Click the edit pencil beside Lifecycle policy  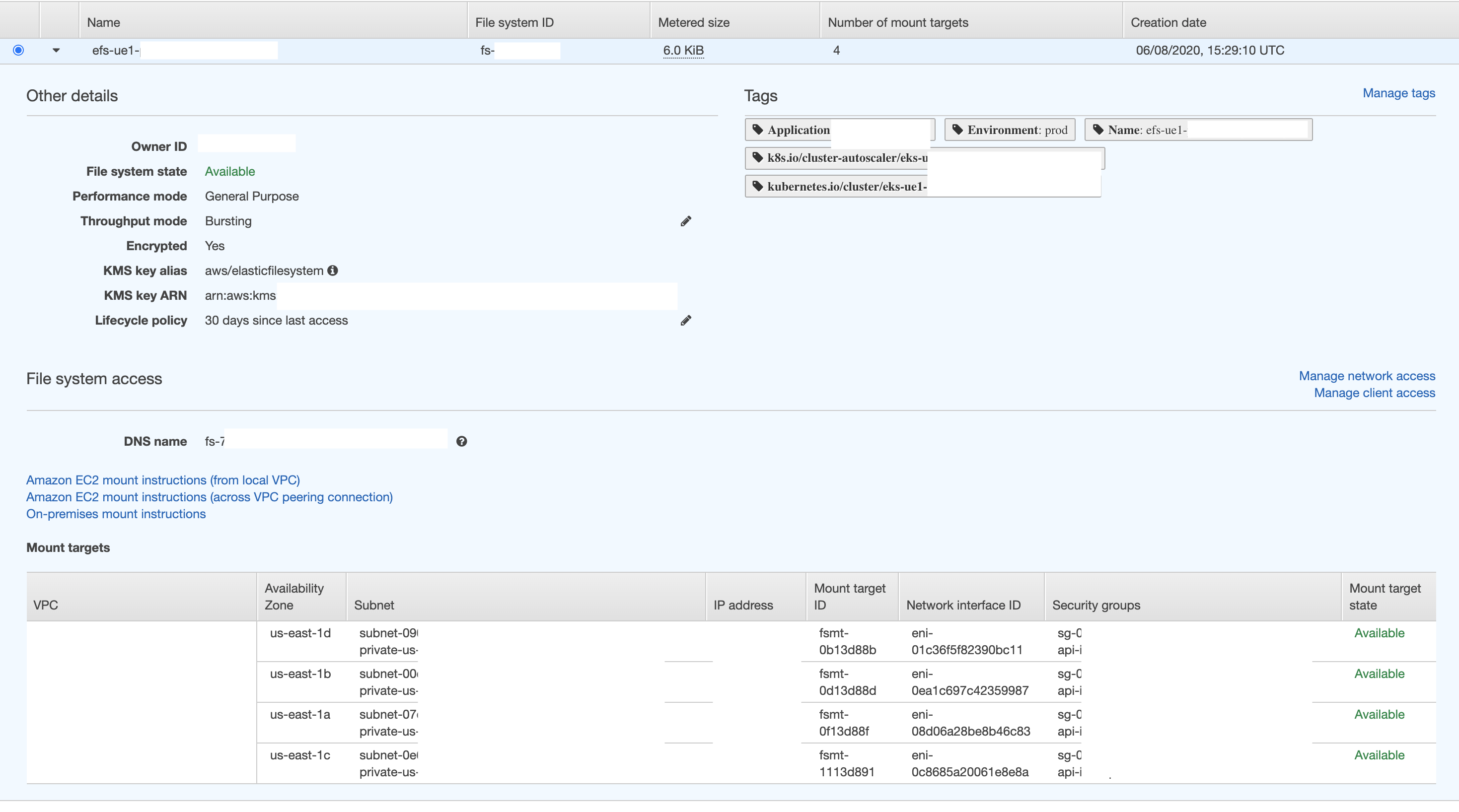tap(686, 320)
